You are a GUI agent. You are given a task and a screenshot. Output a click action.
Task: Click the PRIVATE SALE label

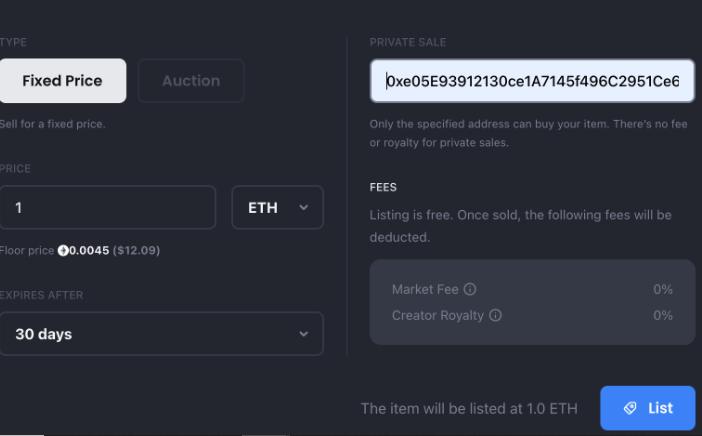407,42
